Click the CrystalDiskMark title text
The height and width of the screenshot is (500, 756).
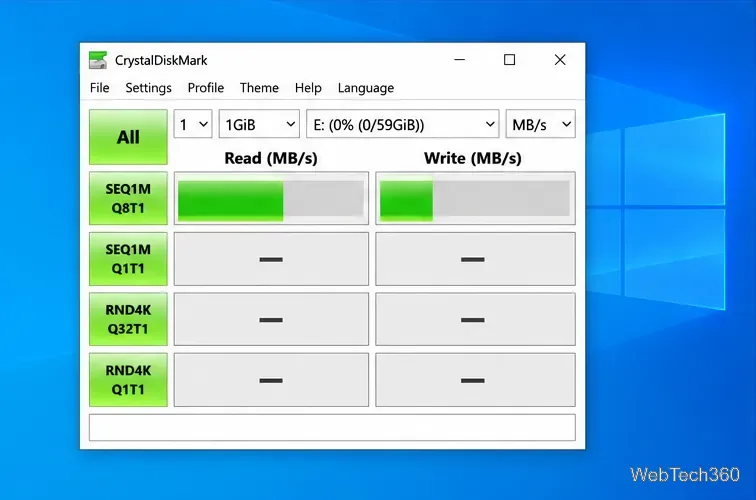click(x=161, y=60)
